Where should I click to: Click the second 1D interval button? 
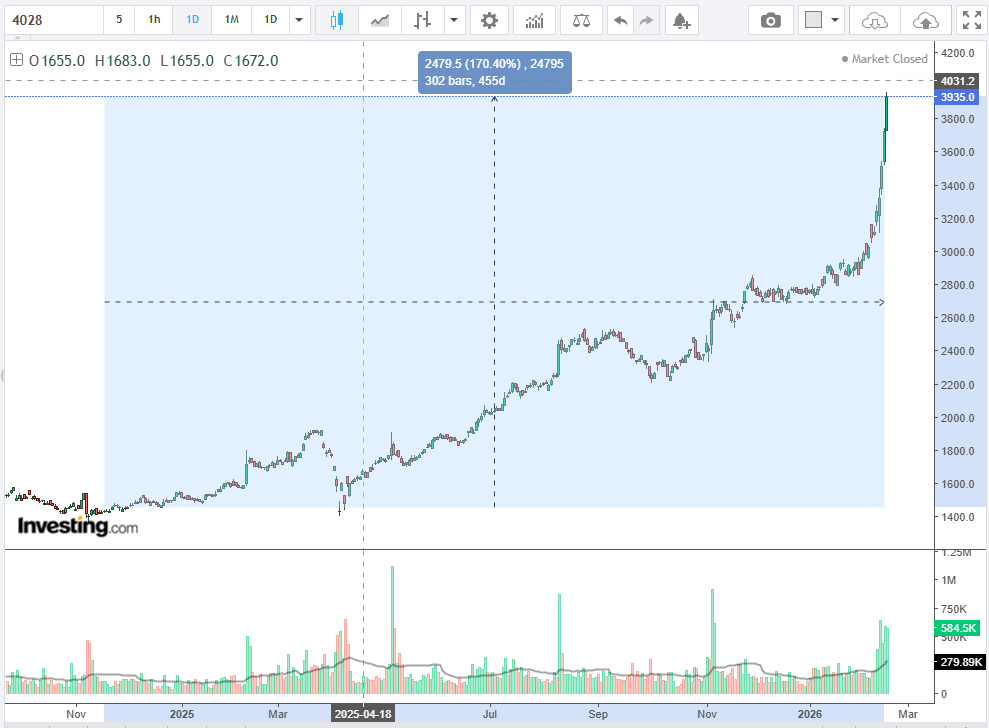click(x=271, y=20)
